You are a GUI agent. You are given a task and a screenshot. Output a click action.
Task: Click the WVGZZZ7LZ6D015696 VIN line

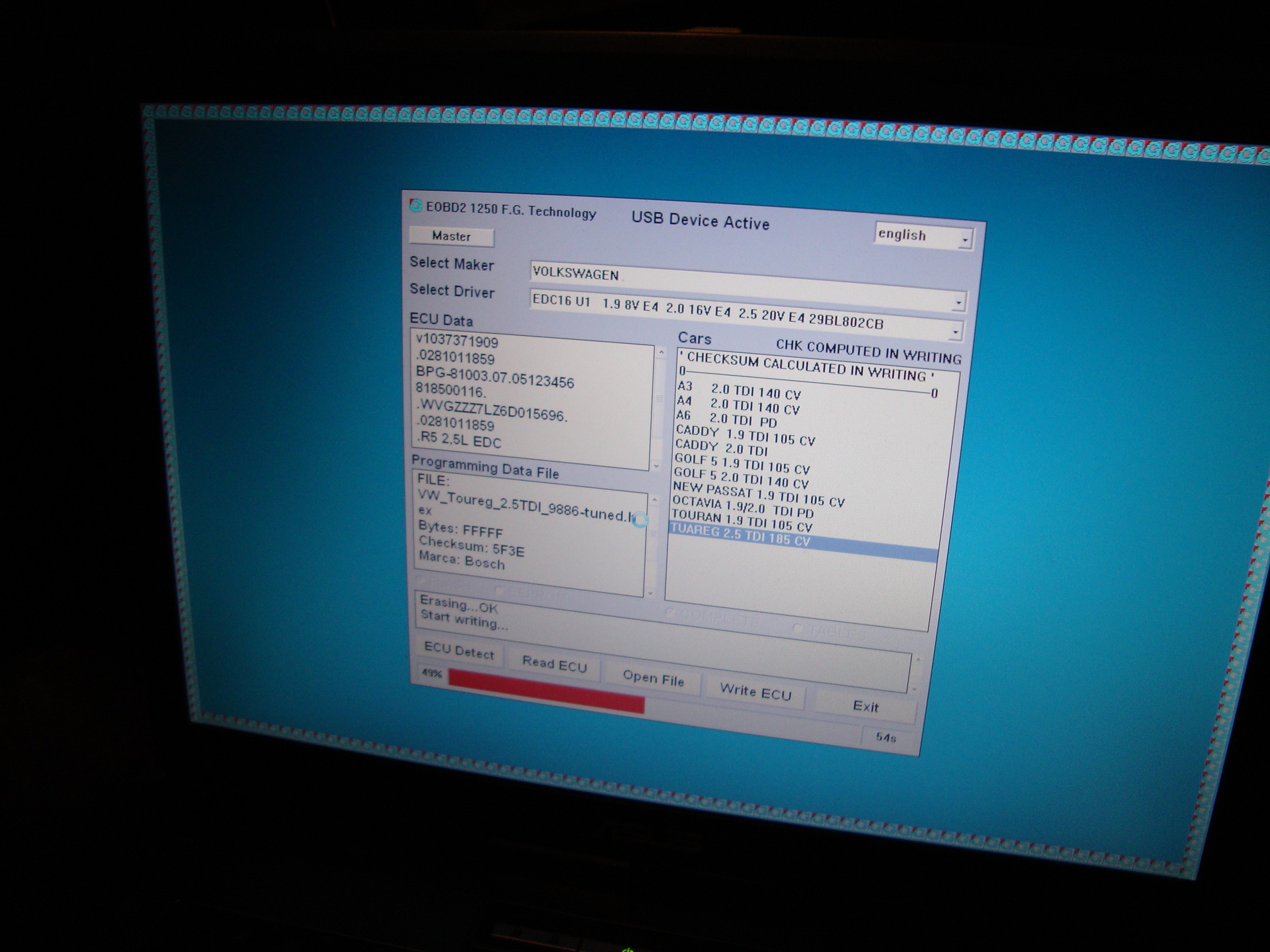(x=491, y=411)
